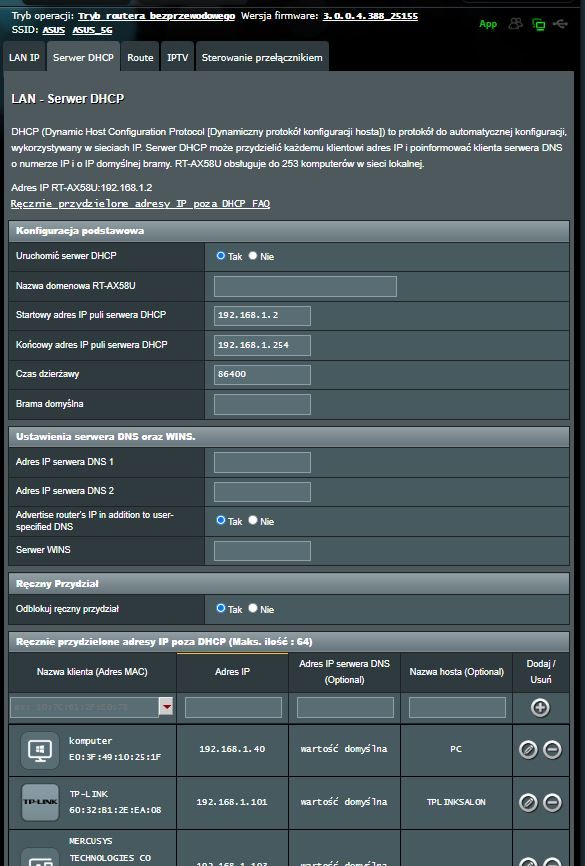Click the Brama domyślna field
This screenshot has height=866, width=585.
[262, 404]
